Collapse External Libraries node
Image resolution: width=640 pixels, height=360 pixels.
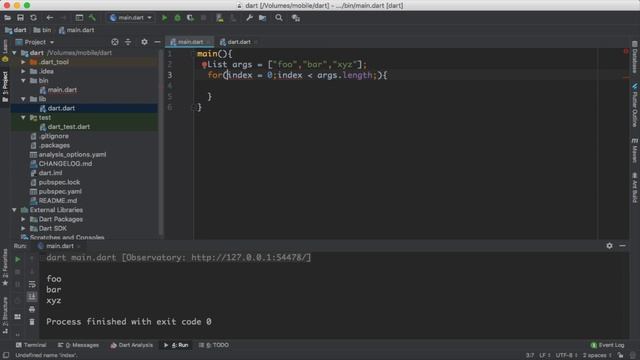[x=14, y=210]
